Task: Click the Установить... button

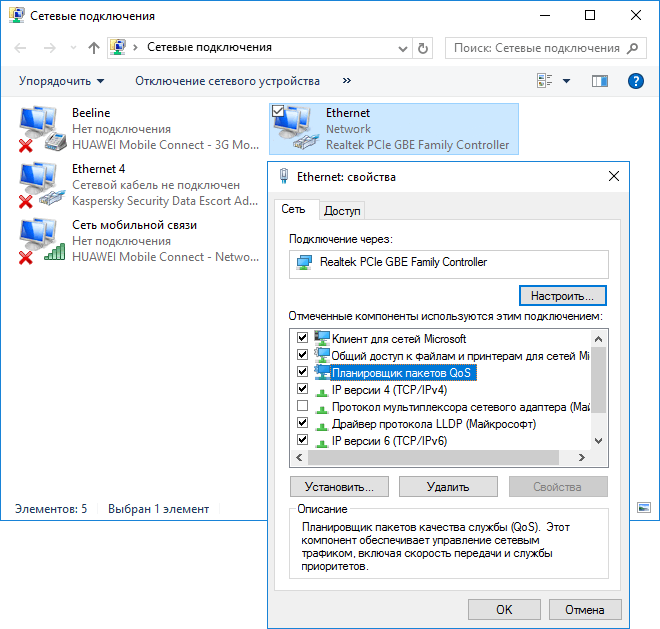Action: click(339, 487)
